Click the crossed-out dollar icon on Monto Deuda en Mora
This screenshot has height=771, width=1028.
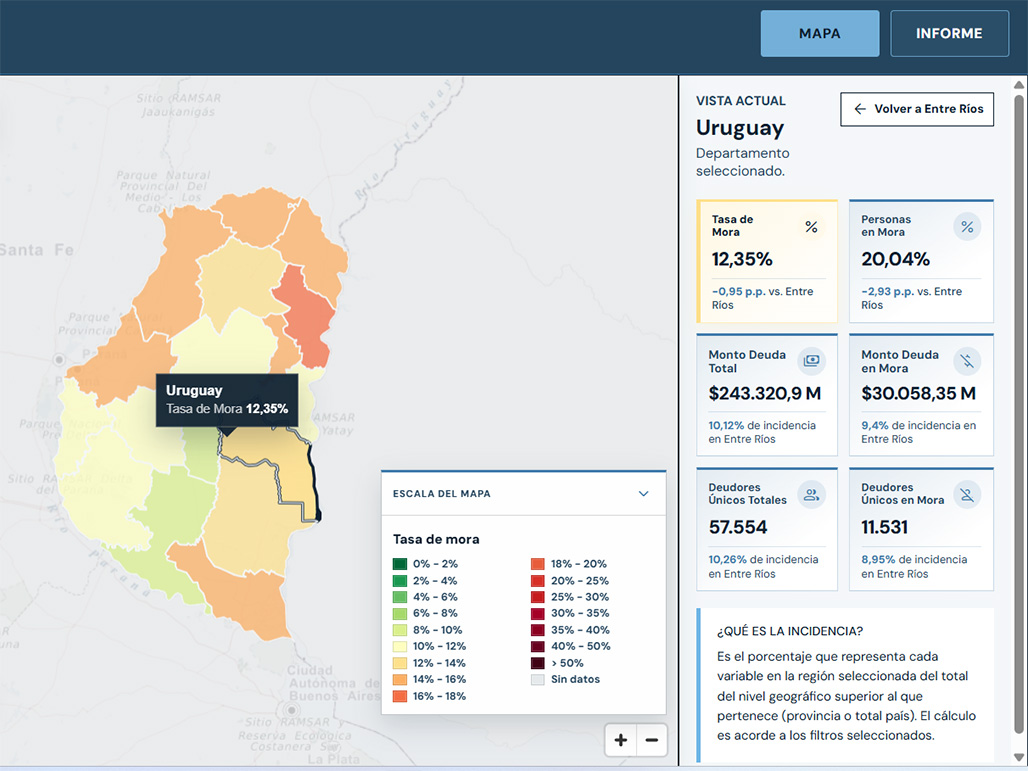pos(967,361)
